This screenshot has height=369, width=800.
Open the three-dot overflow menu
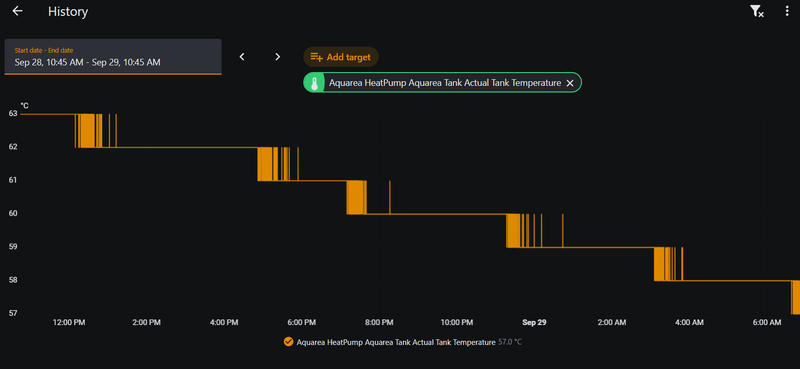[x=787, y=12]
